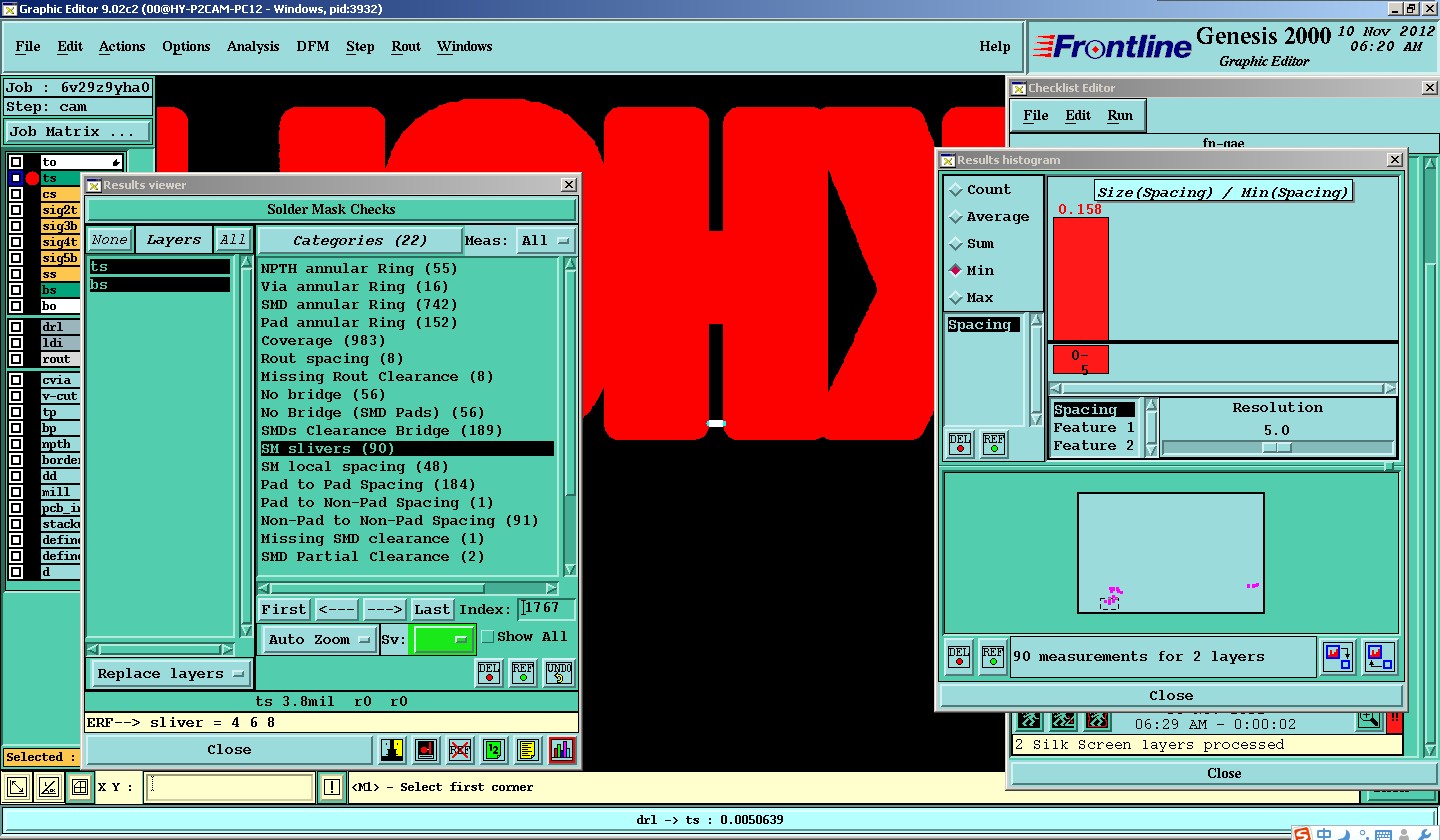Click the yellow notes page icon

pyautogui.click(x=528, y=749)
